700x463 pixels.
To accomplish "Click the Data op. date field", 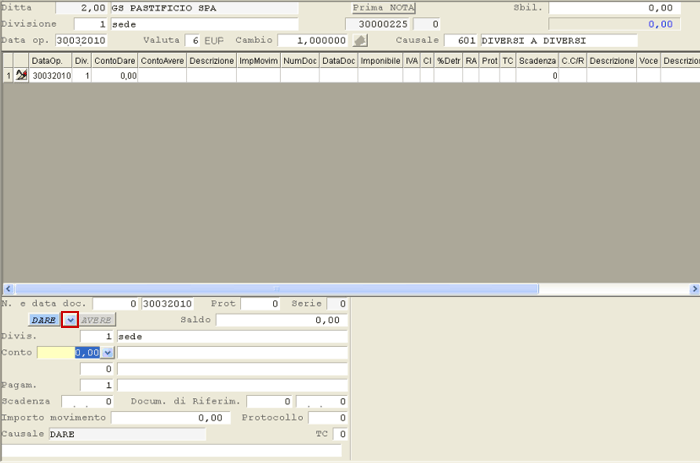I will tap(81, 41).
